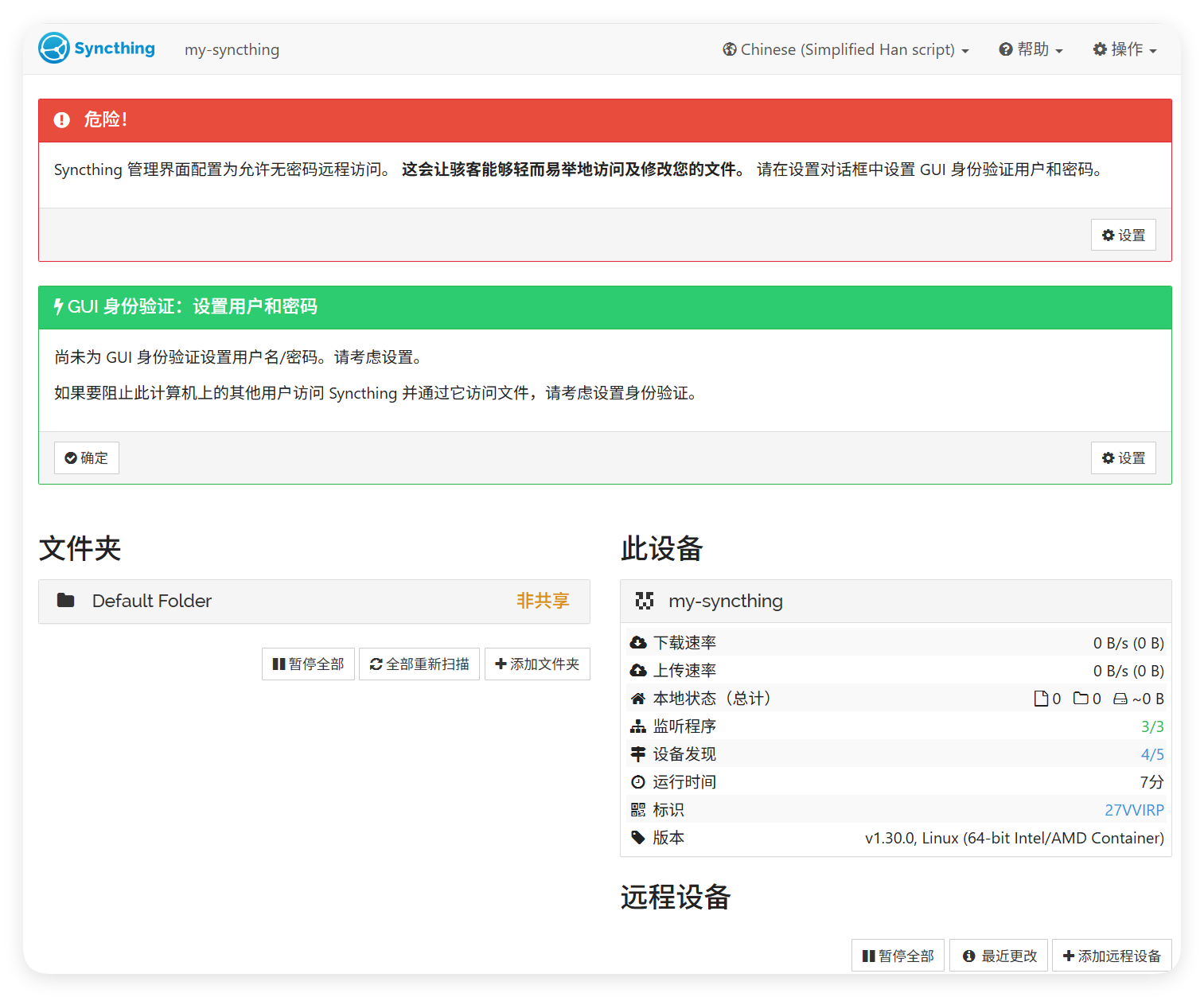Click the folder count icon in 本地状态 row
Screen dimensions: 1204x997
coord(1081,698)
